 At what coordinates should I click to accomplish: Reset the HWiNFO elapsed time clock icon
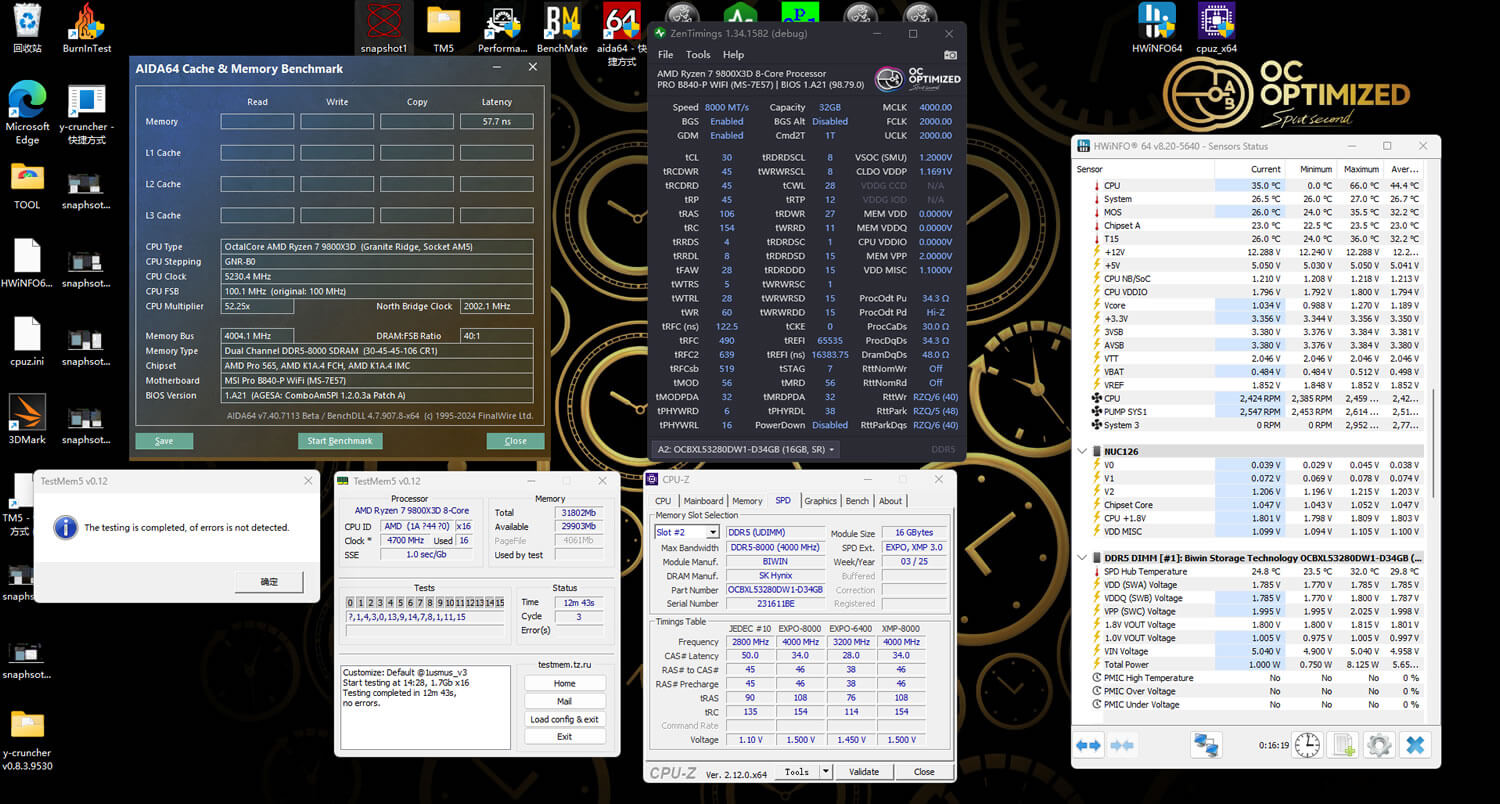[x=1307, y=745]
